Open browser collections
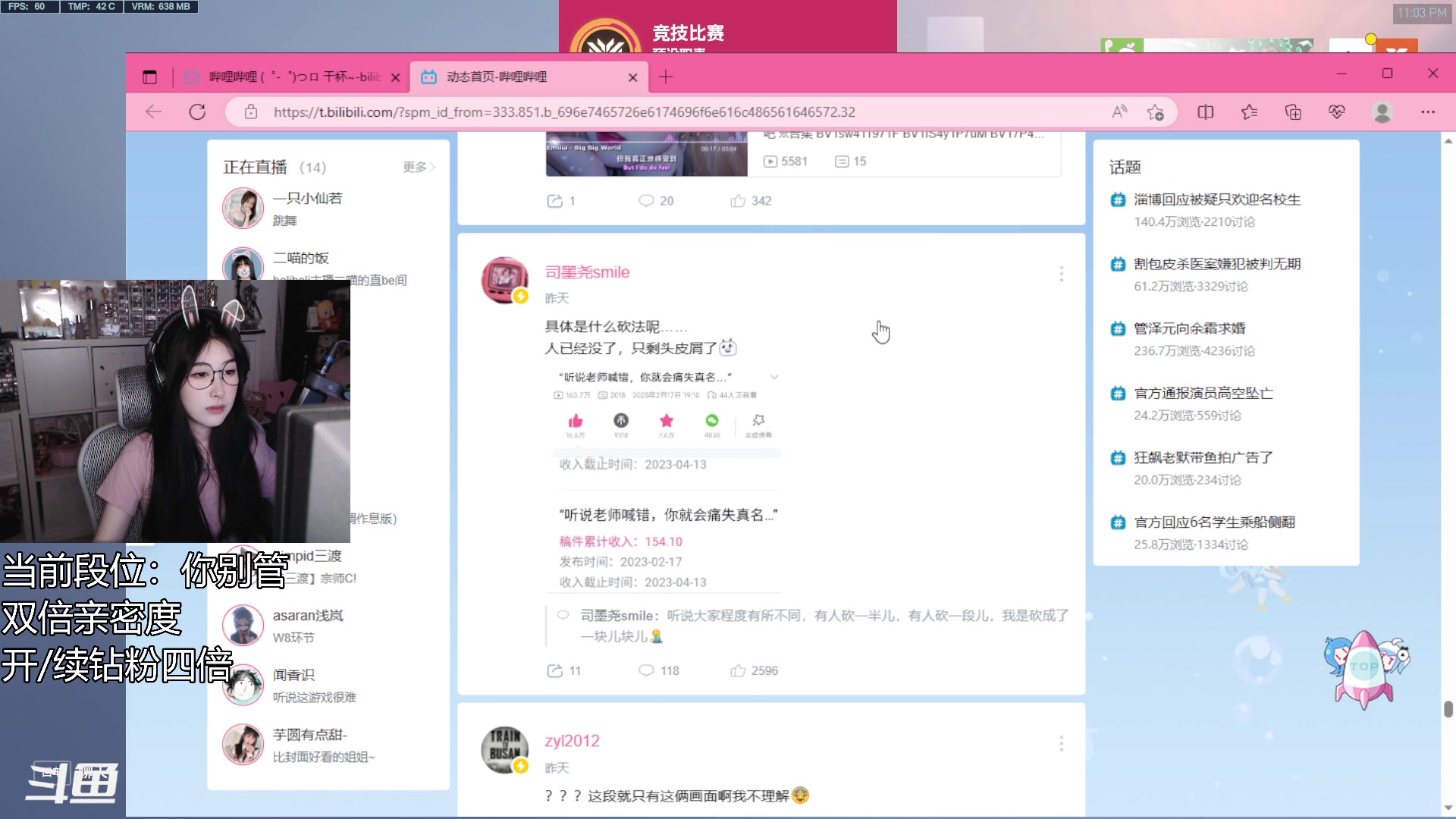The height and width of the screenshot is (819, 1456). point(1293,112)
